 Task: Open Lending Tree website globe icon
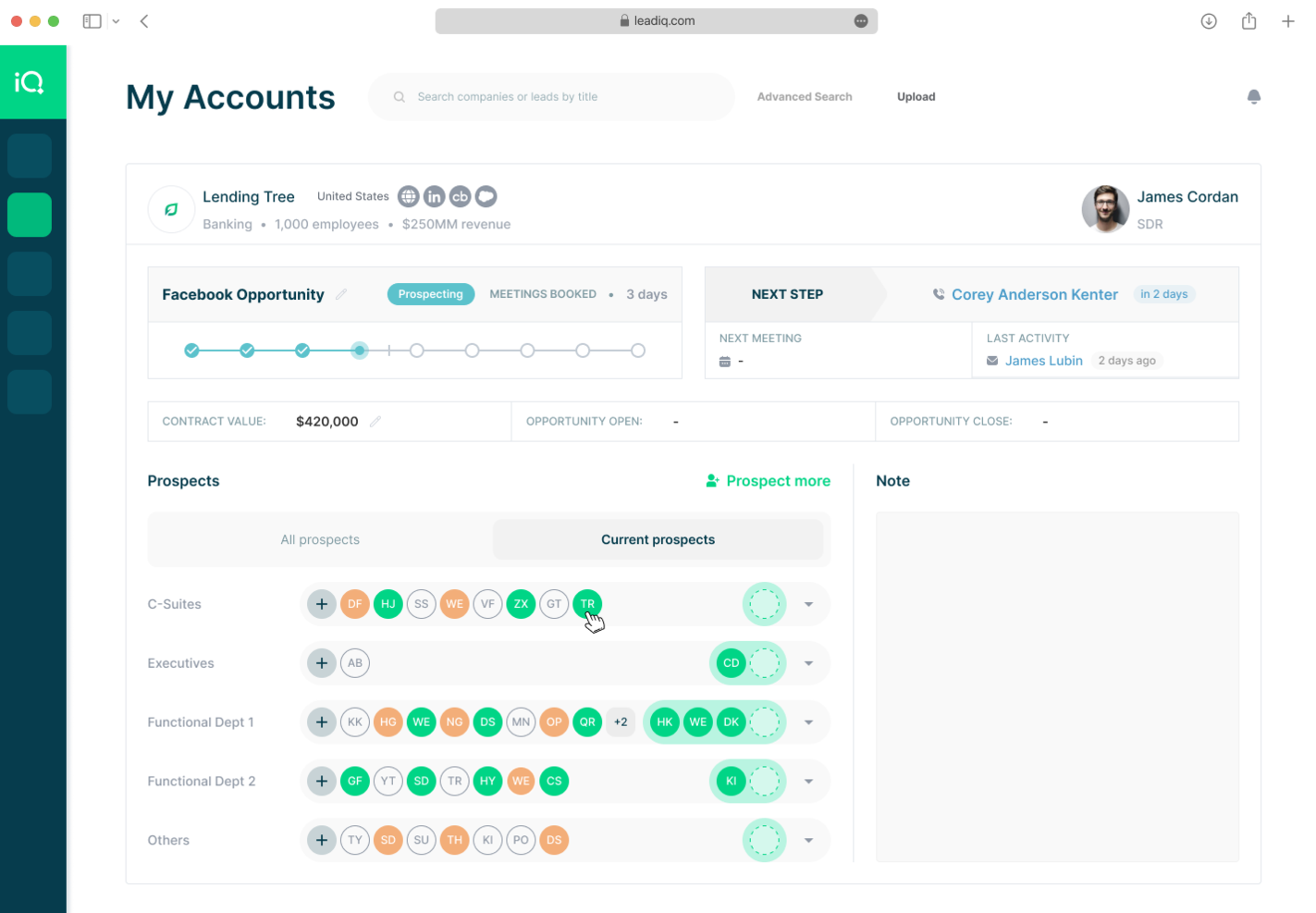coord(408,196)
